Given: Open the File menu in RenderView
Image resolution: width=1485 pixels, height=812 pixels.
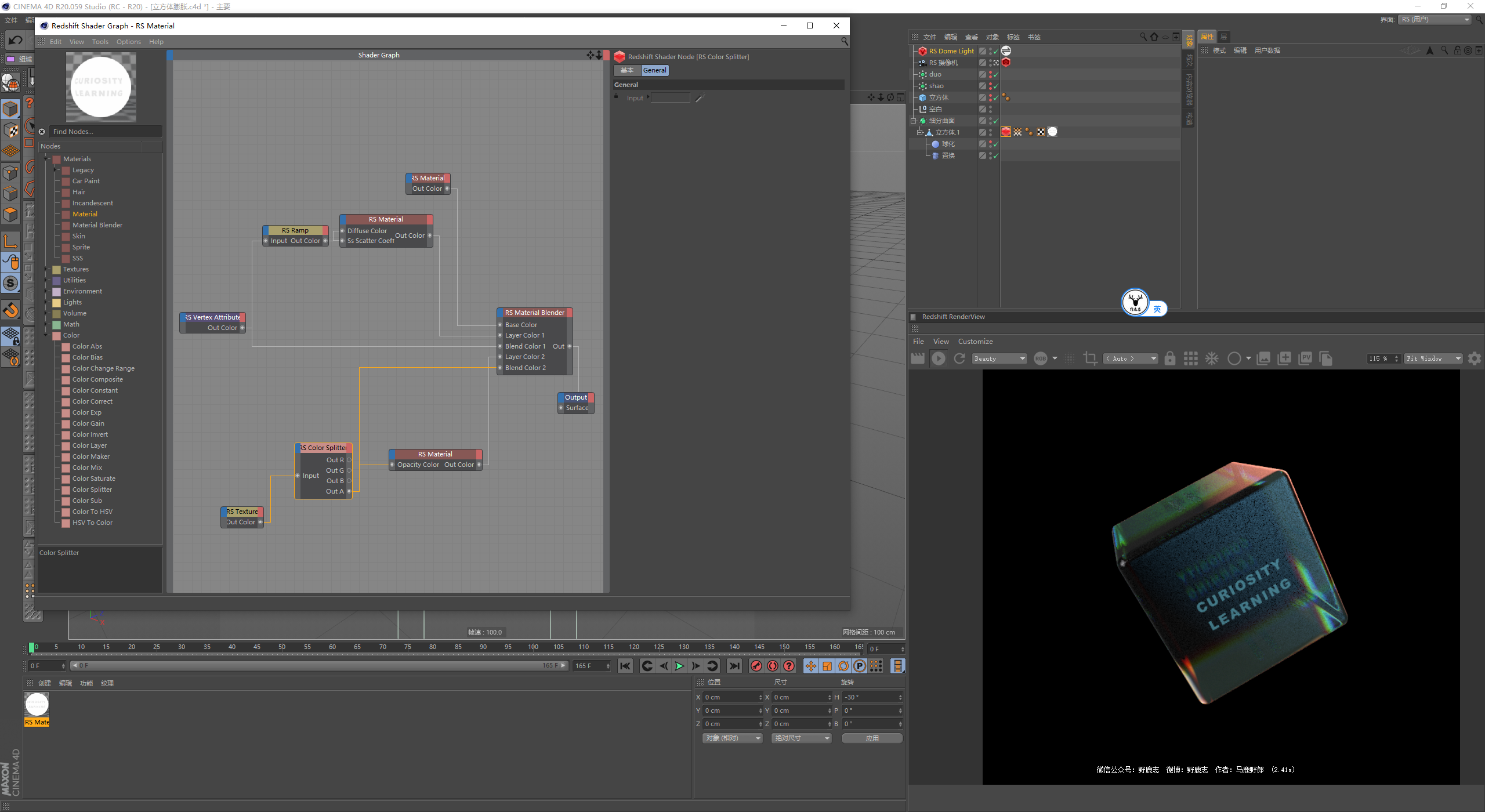Looking at the screenshot, I should click(918, 341).
